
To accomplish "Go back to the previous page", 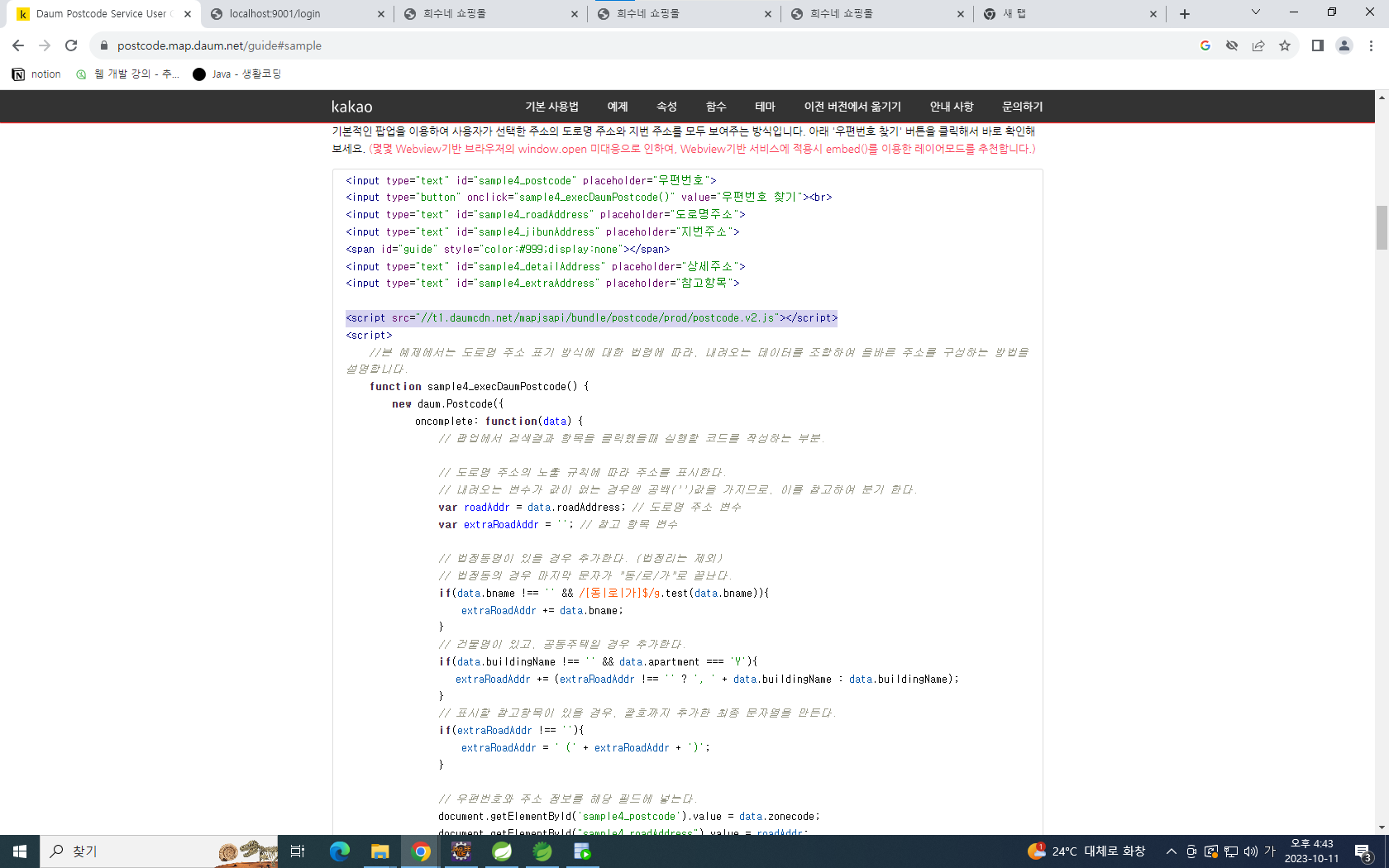I will coord(18,45).
